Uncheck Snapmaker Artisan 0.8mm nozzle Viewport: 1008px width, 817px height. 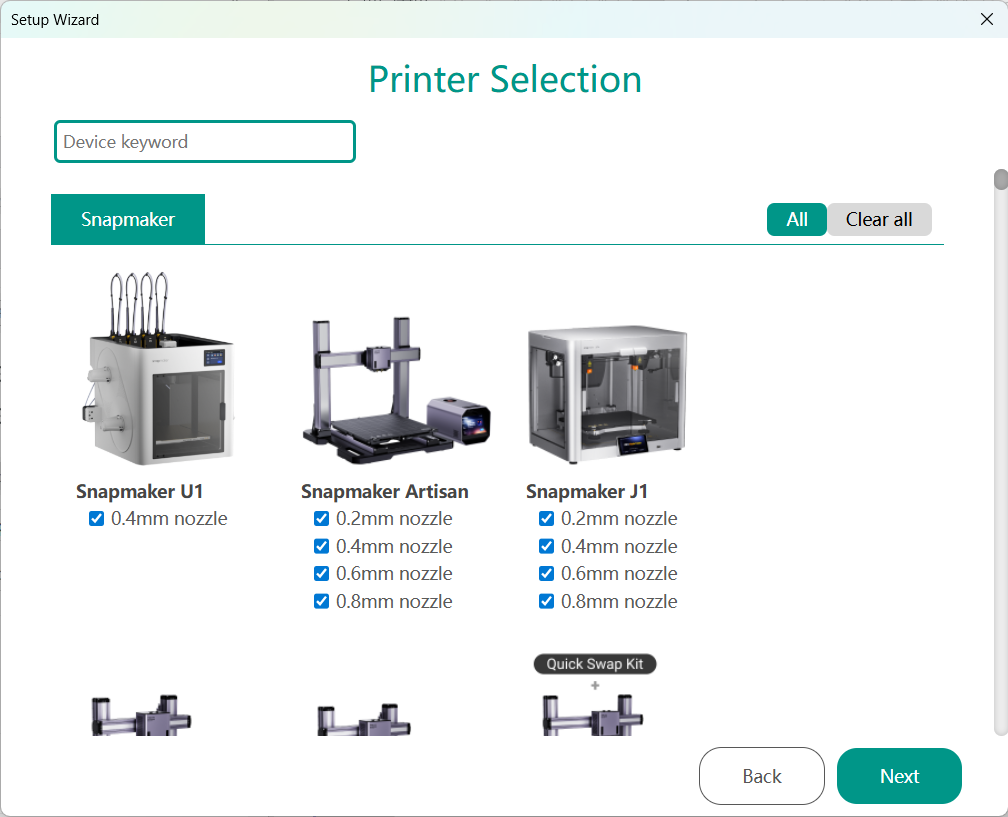322,602
